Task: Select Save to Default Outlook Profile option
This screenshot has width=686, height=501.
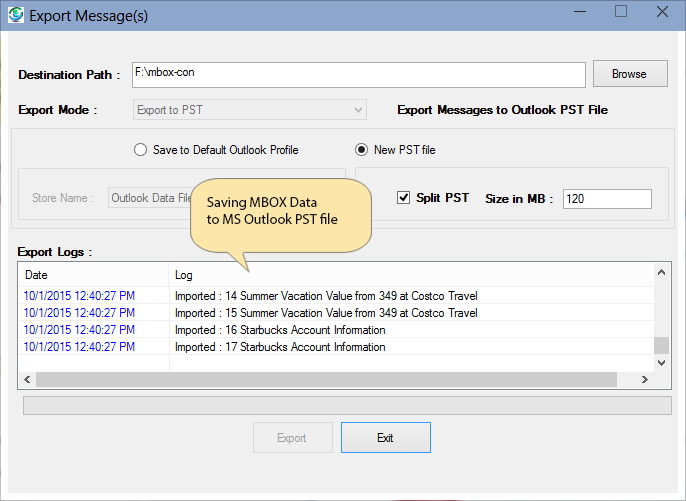Action: [x=141, y=150]
